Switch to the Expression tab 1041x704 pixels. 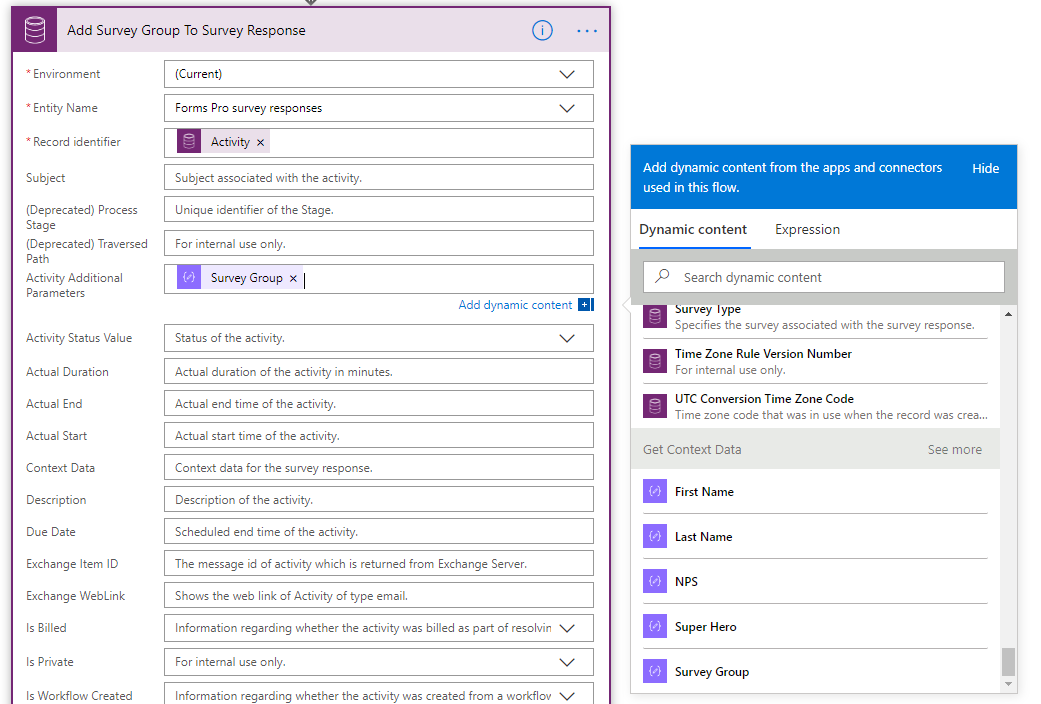[806, 229]
